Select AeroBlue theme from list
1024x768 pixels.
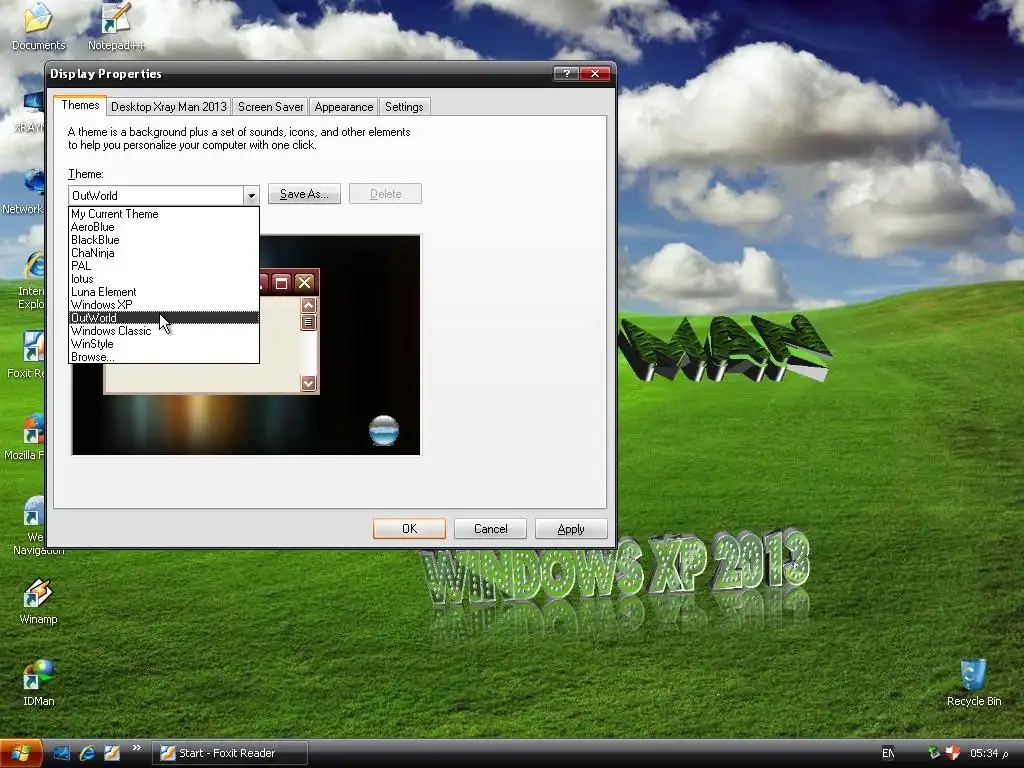164,227
